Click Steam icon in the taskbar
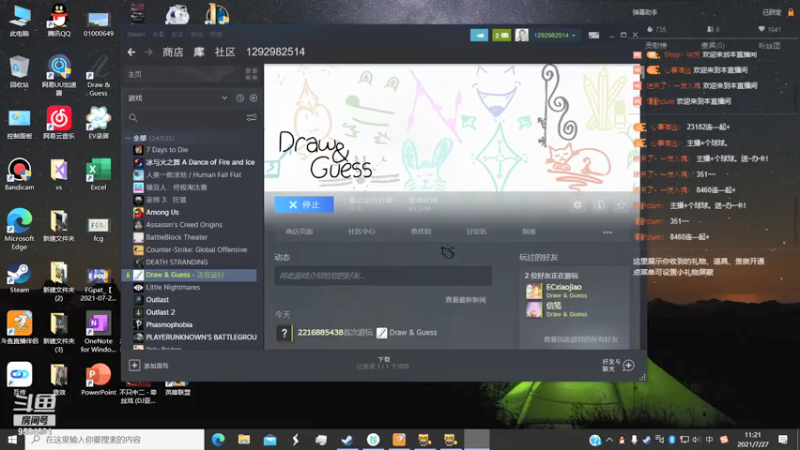The height and width of the screenshot is (450, 800). 347,439
